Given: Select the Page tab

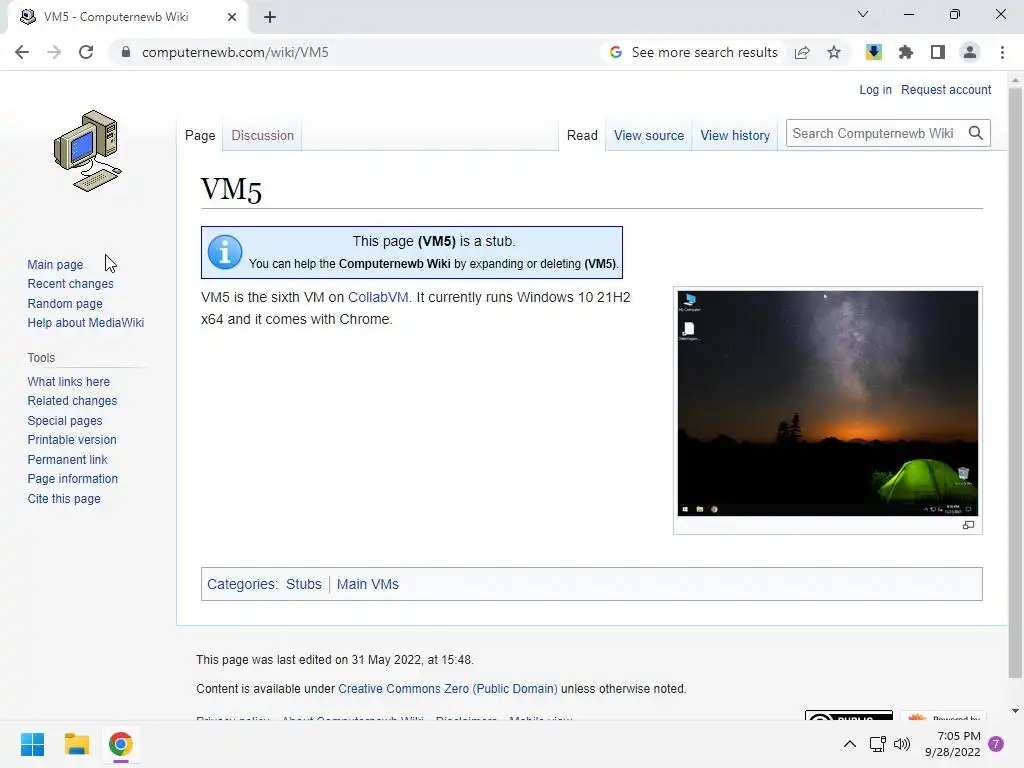Looking at the screenshot, I should coord(200,135).
